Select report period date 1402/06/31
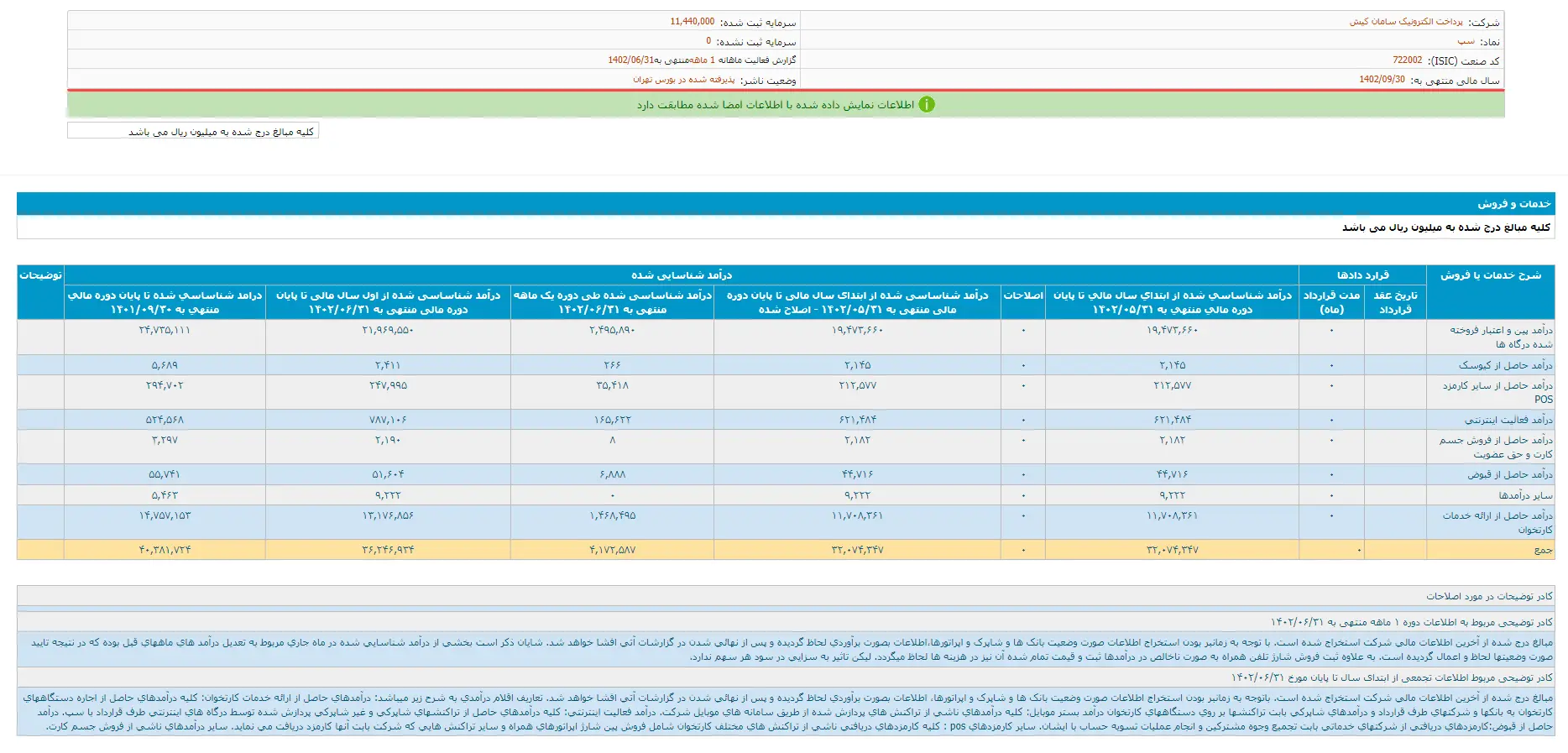 click(x=630, y=60)
